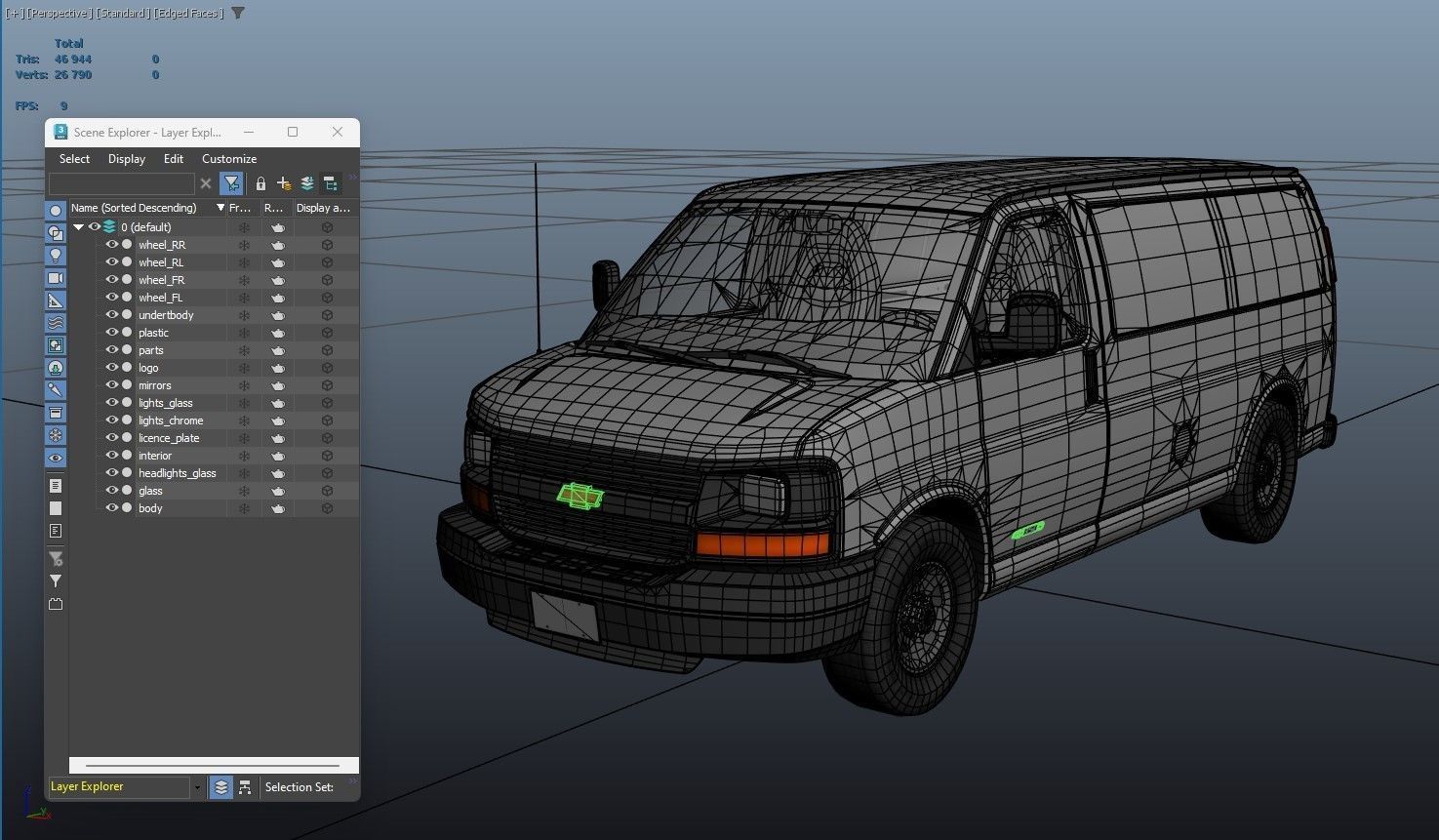
Task: Click the brick-shaped plugin icon in sidebar
Action: tap(56, 604)
